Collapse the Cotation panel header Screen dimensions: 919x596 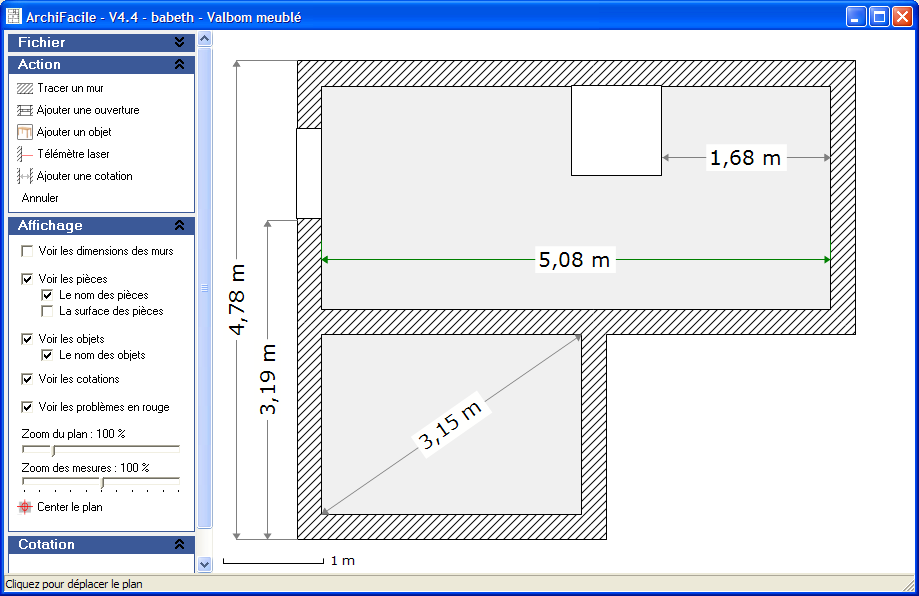[179, 545]
